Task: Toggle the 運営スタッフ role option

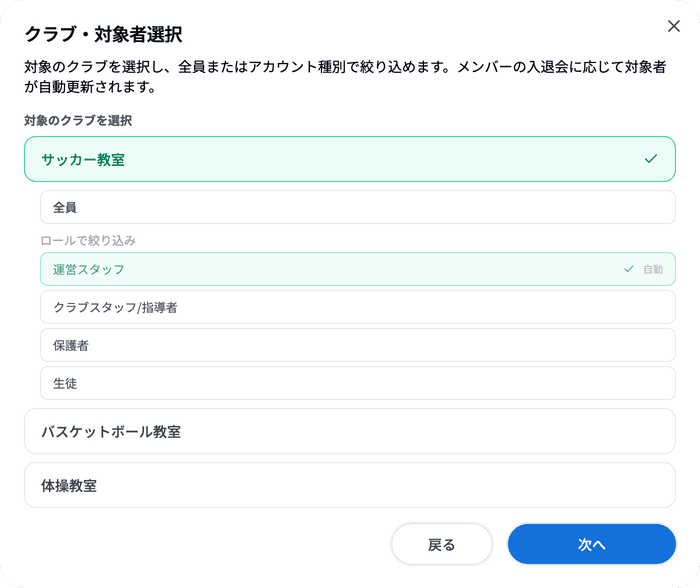Action: [358, 269]
